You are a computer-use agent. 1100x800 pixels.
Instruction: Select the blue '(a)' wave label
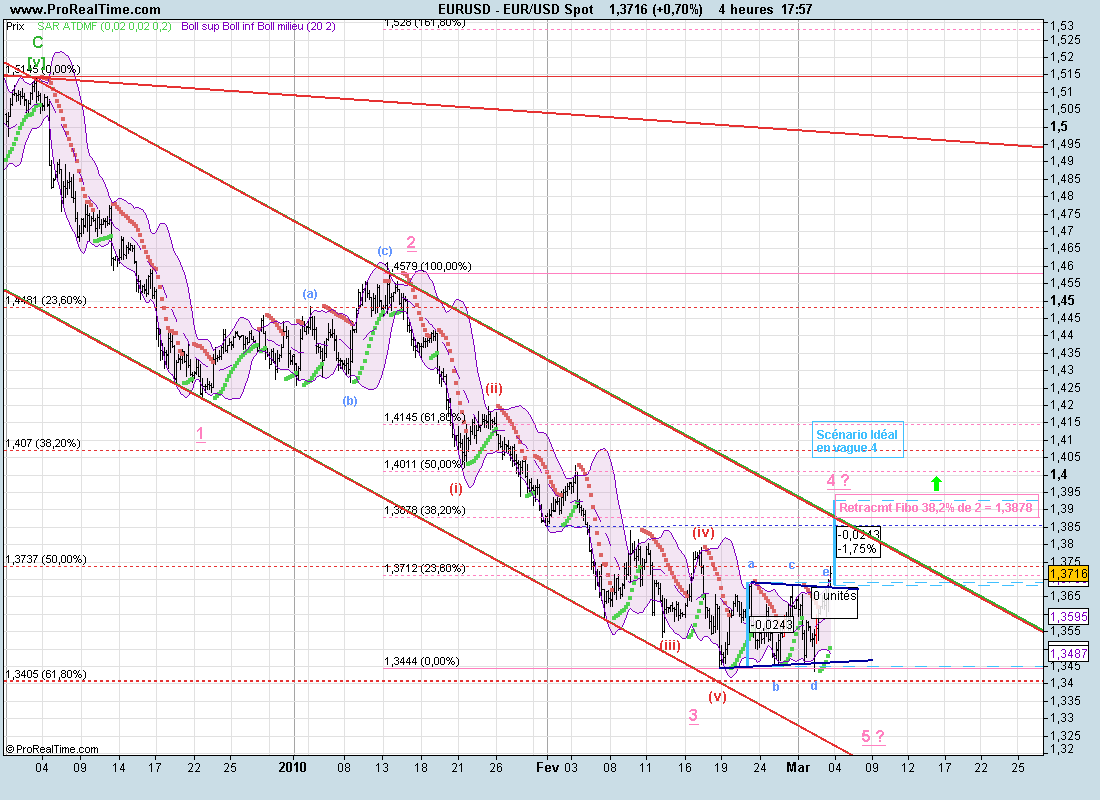(x=310, y=294)
